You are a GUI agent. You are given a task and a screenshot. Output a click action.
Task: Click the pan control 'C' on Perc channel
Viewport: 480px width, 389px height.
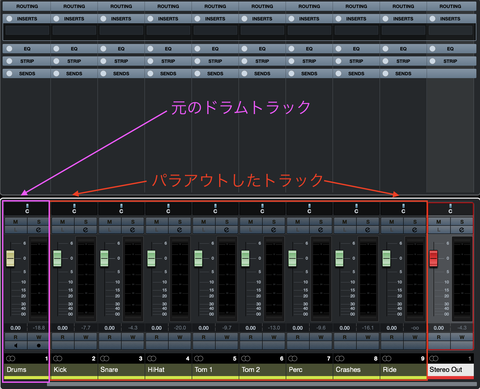tap(309, 209)
